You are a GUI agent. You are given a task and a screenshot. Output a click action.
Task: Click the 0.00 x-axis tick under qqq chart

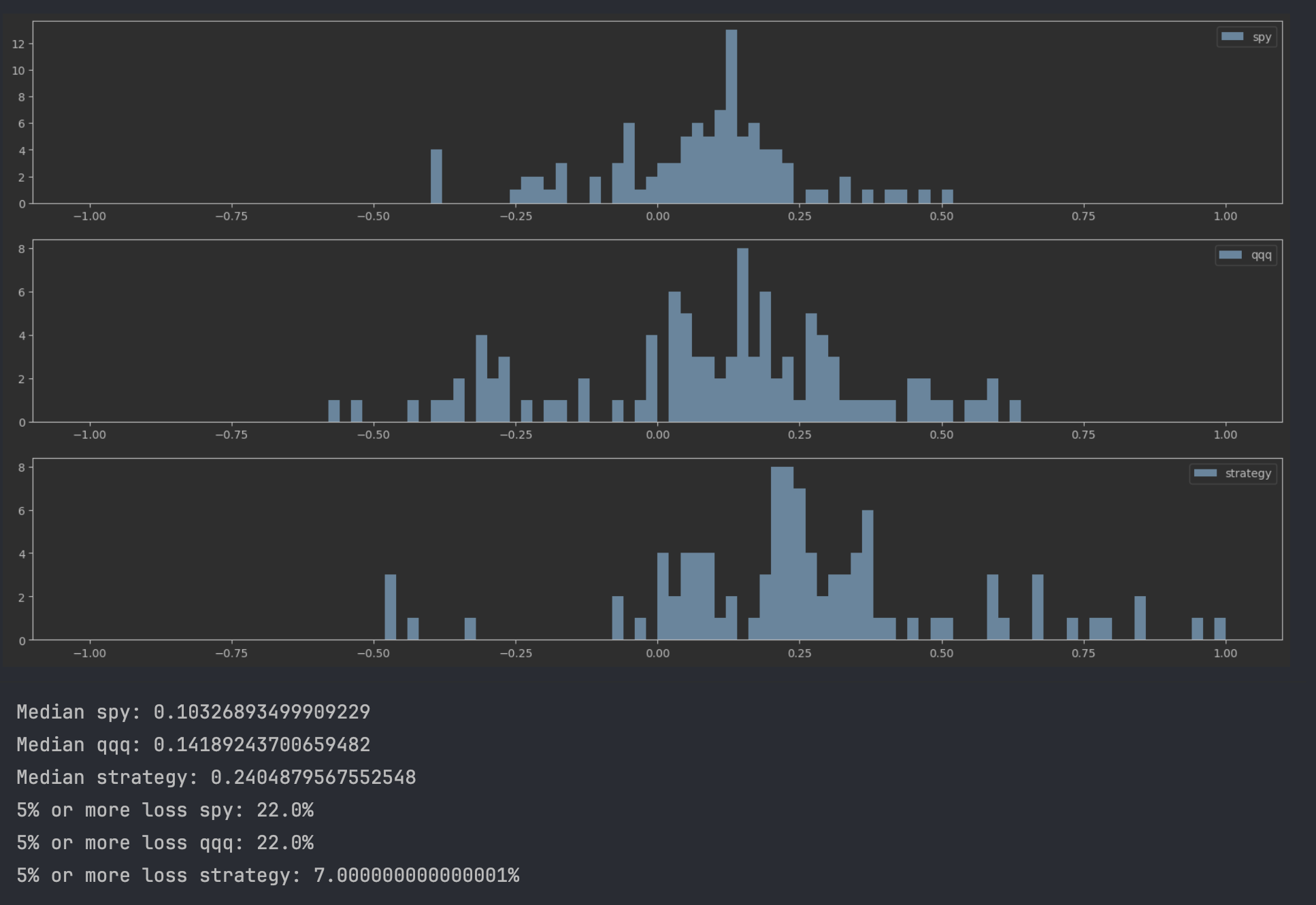(x=657, y=435)
